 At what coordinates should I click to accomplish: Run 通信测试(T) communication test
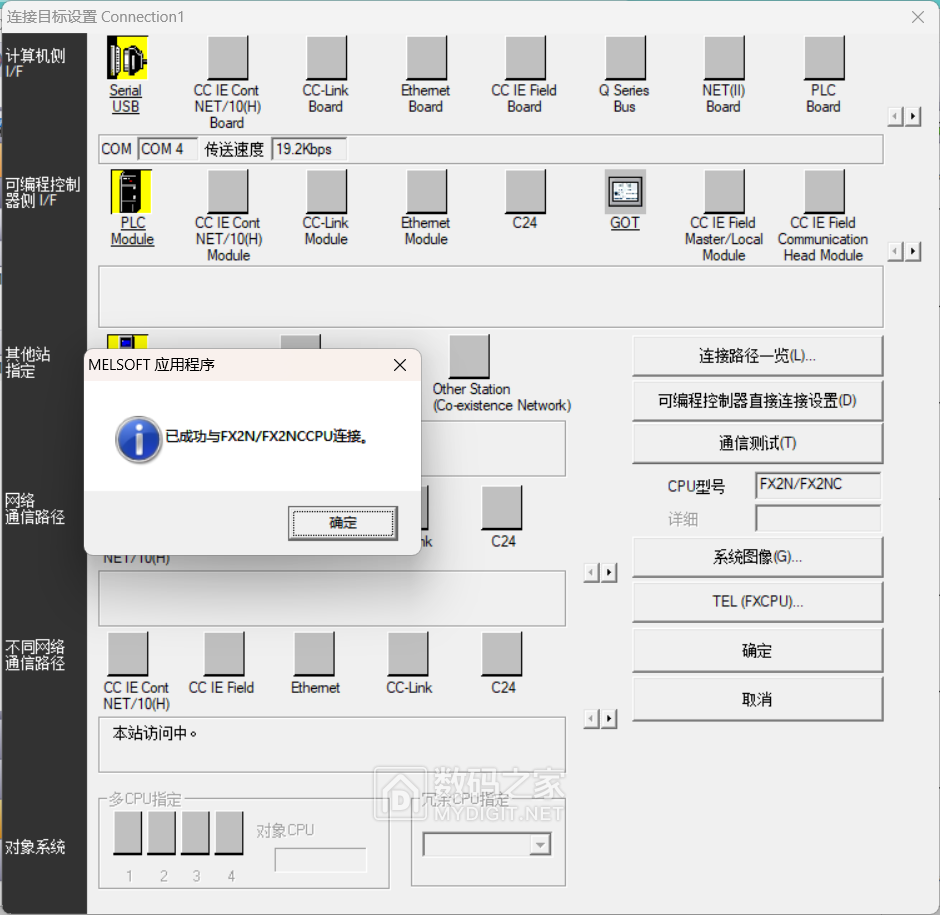757,443
